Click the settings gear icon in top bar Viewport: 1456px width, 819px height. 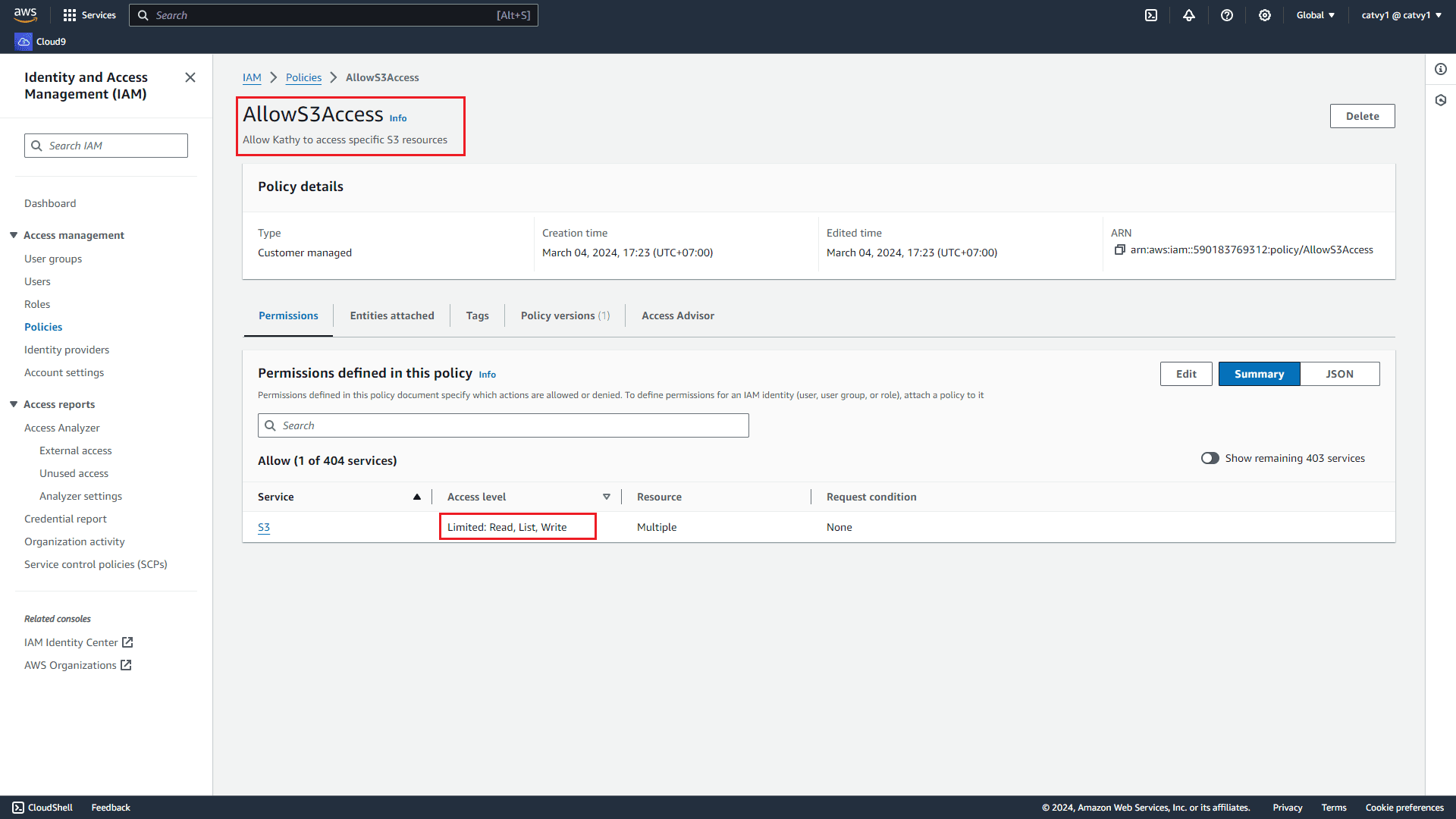coord(1265,15)
